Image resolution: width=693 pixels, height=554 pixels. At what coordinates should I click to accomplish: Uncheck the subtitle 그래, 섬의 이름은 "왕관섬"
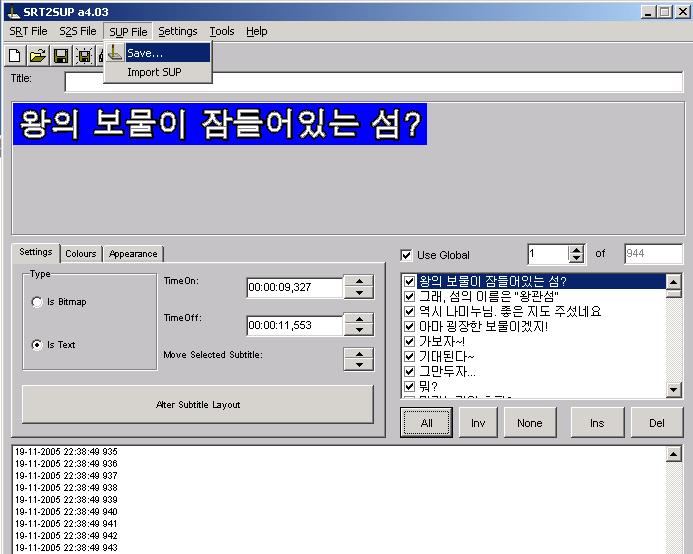point(409,296)
